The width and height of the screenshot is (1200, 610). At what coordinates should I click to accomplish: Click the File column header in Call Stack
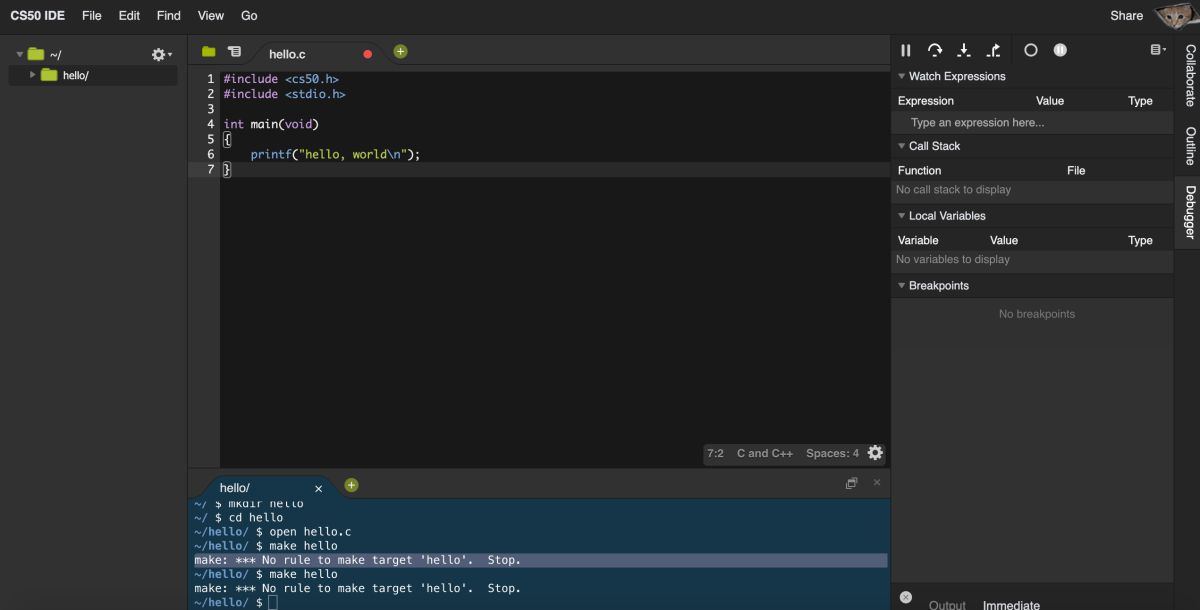coord(1076,171)
